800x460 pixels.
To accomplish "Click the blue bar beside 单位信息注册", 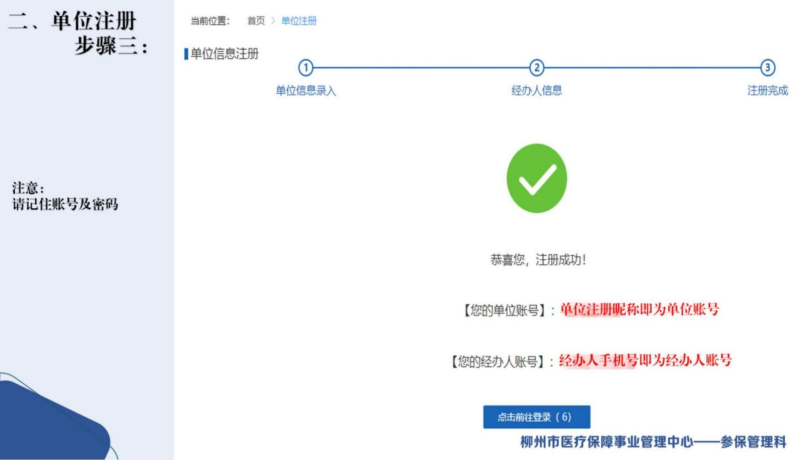I will [186, 54].
